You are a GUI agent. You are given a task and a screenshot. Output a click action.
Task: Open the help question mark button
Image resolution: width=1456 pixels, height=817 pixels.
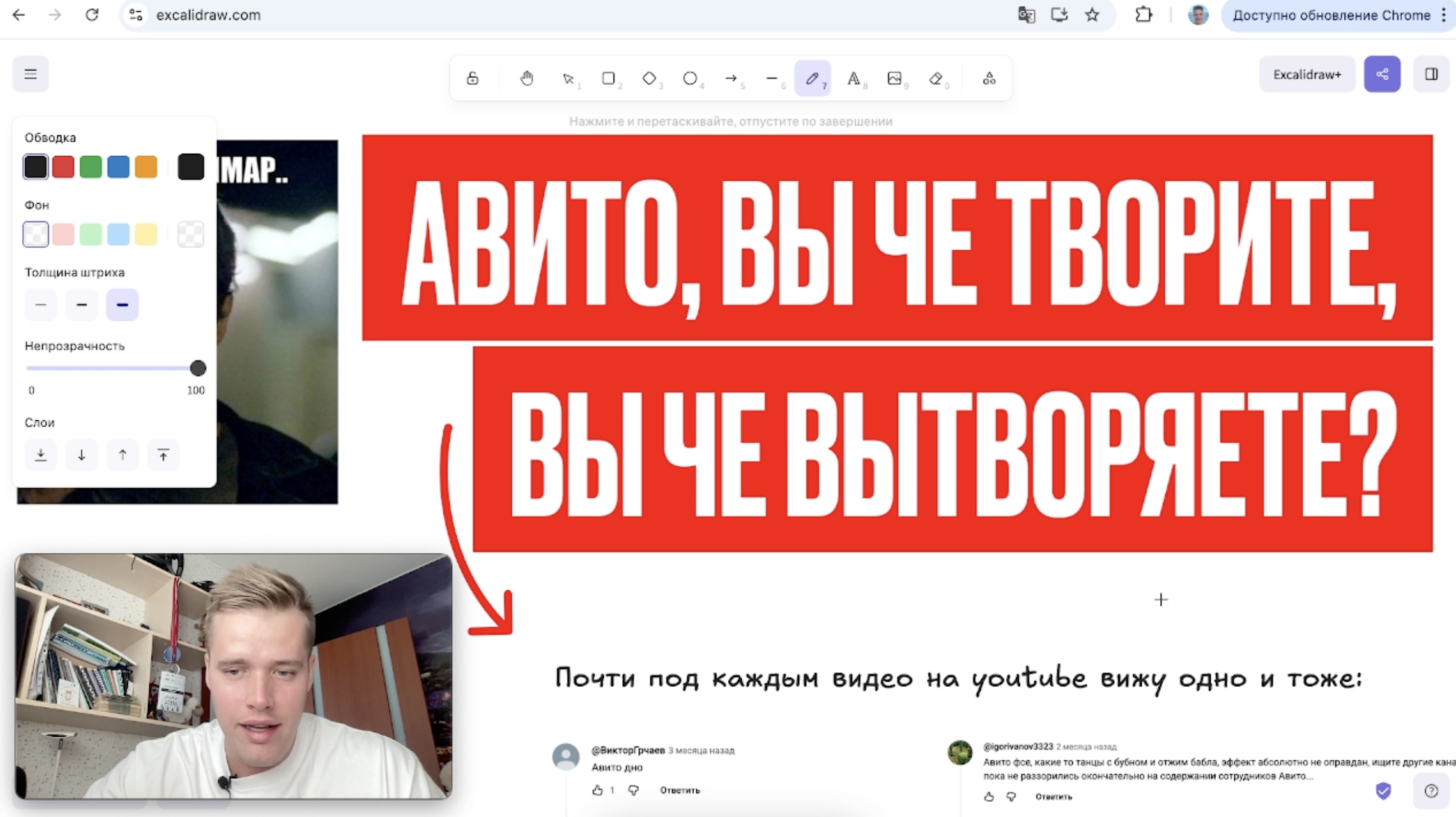[1431, 790]
